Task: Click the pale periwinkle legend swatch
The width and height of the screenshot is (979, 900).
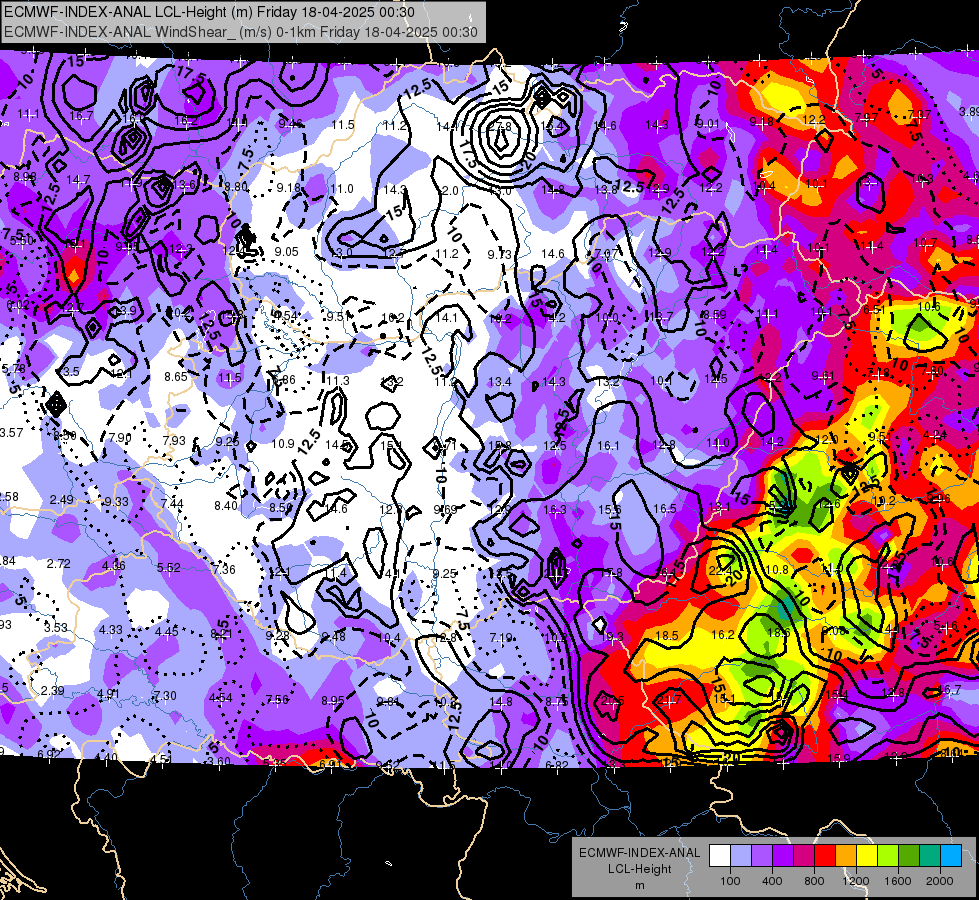Action: coord(740,856)
